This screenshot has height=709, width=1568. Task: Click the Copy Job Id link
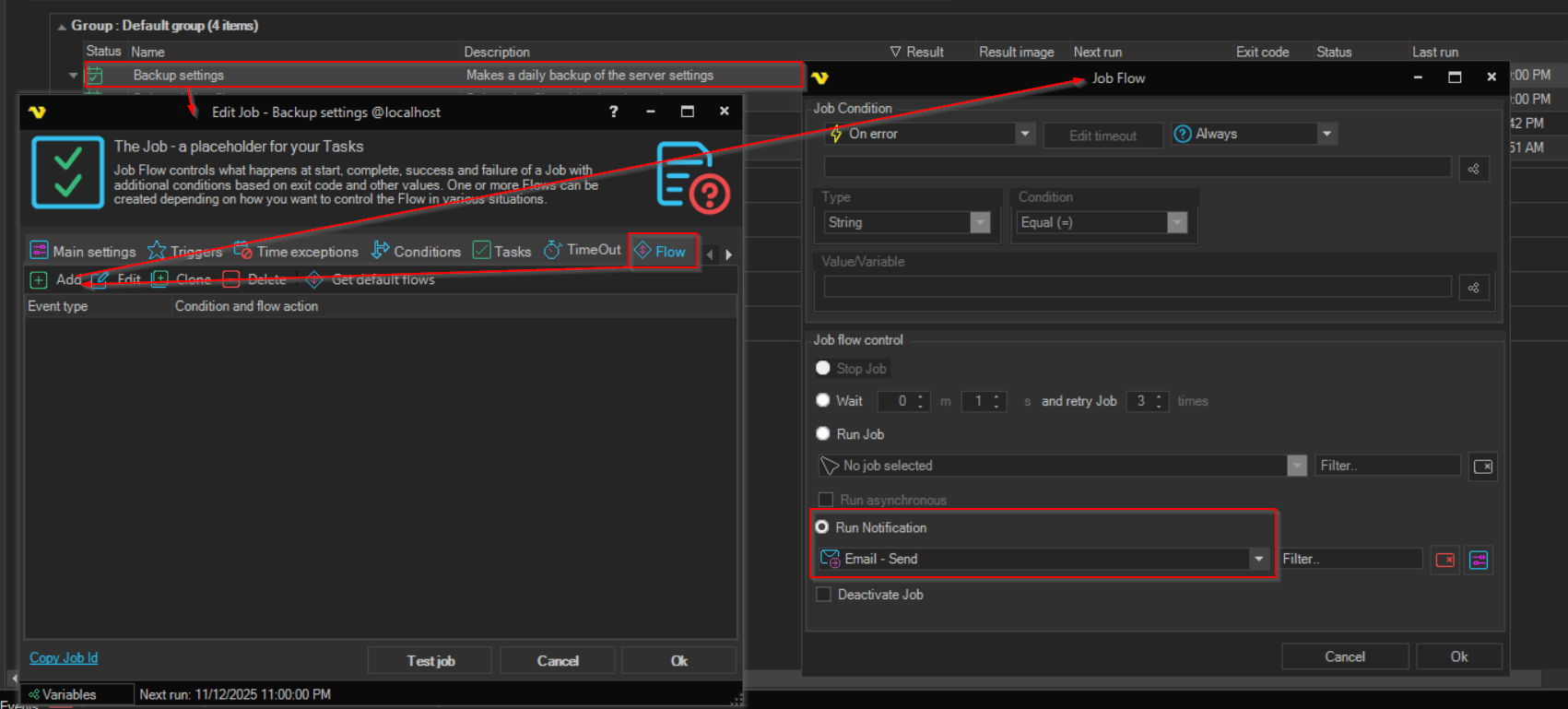pyautogui.click(x=64, y=657)
